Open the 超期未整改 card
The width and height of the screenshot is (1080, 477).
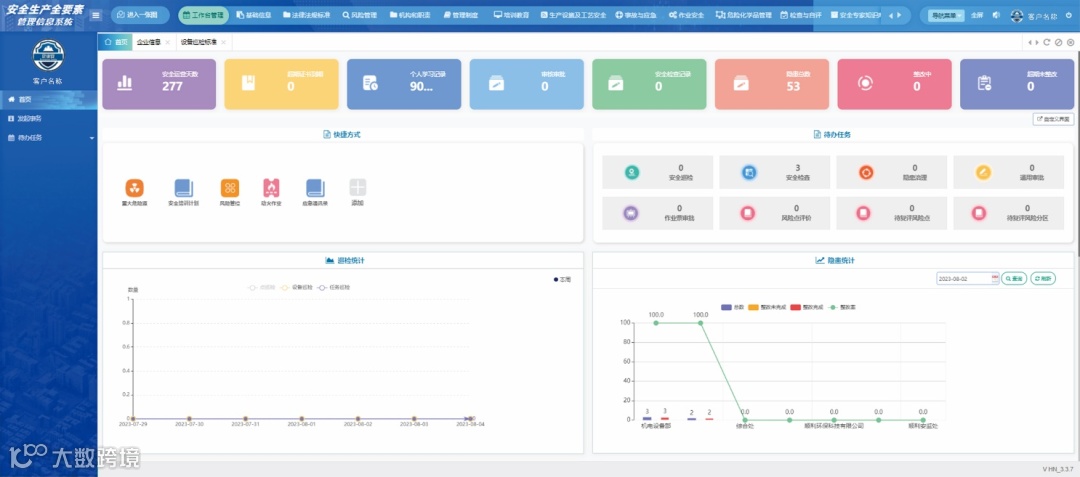tap(1017, 84)
